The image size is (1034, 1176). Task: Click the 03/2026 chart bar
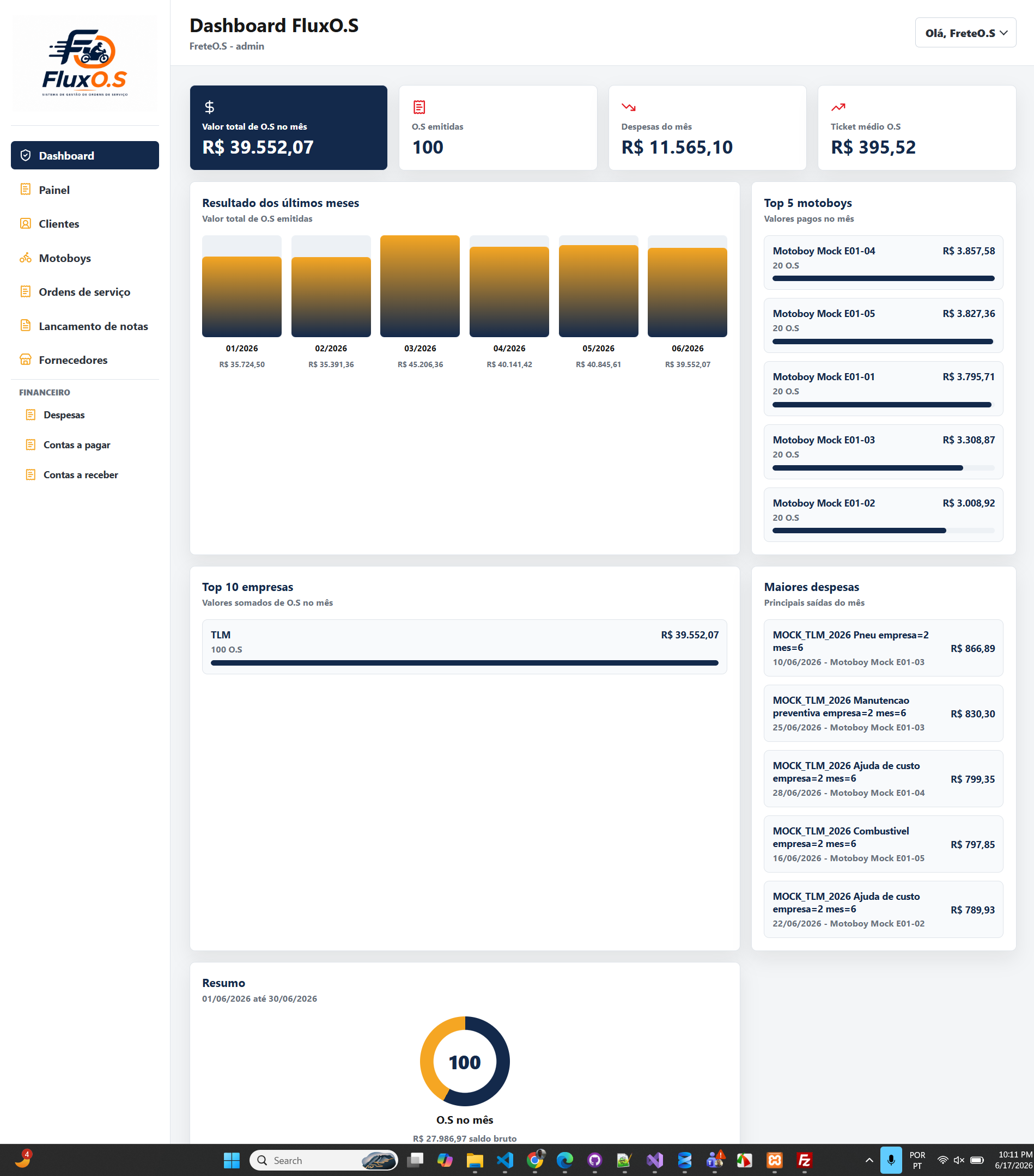tap(419, 286)
